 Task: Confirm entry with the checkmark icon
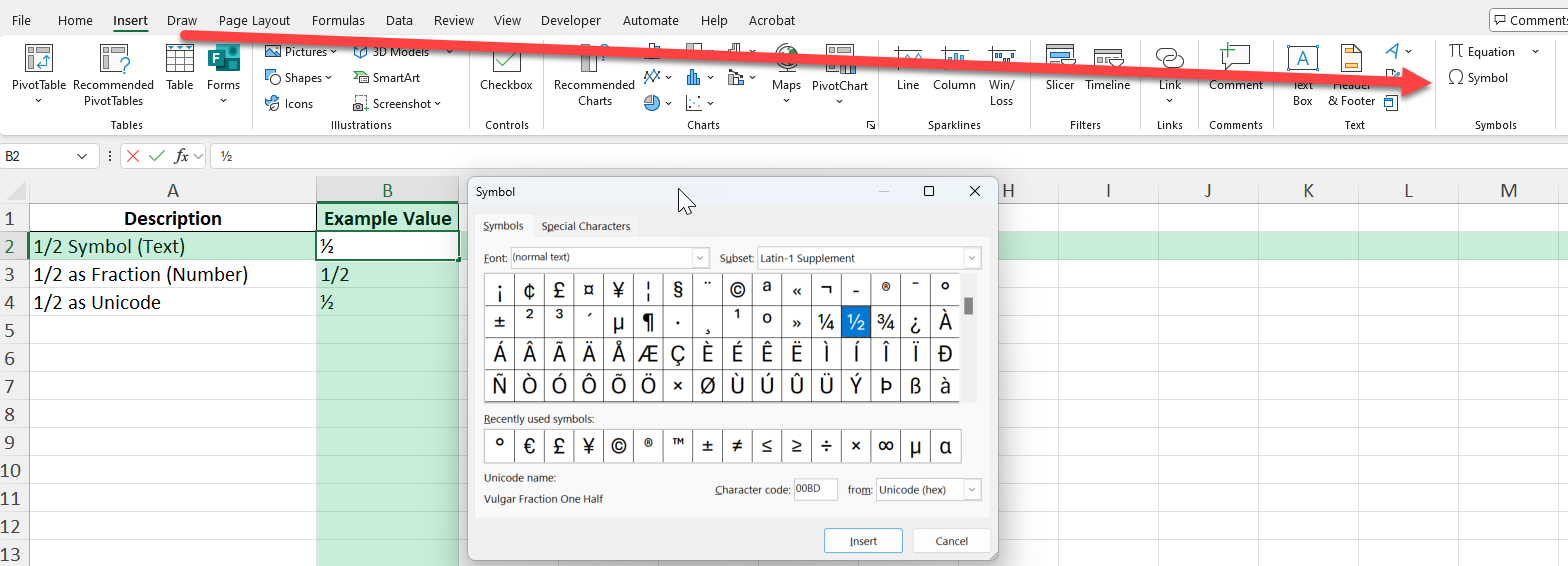point(157,156)
